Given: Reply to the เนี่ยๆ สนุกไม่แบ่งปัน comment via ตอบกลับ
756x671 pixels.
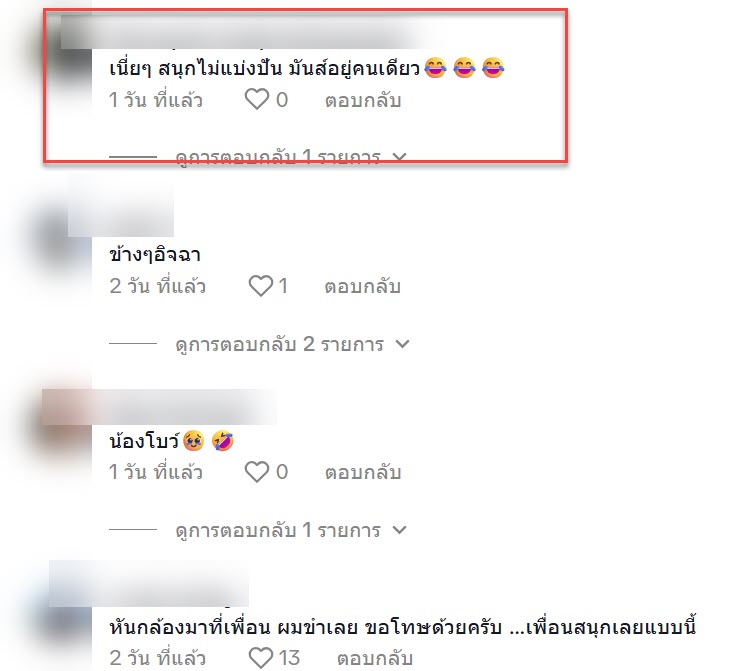Looking at the screenshot, I should pos(363,100).
